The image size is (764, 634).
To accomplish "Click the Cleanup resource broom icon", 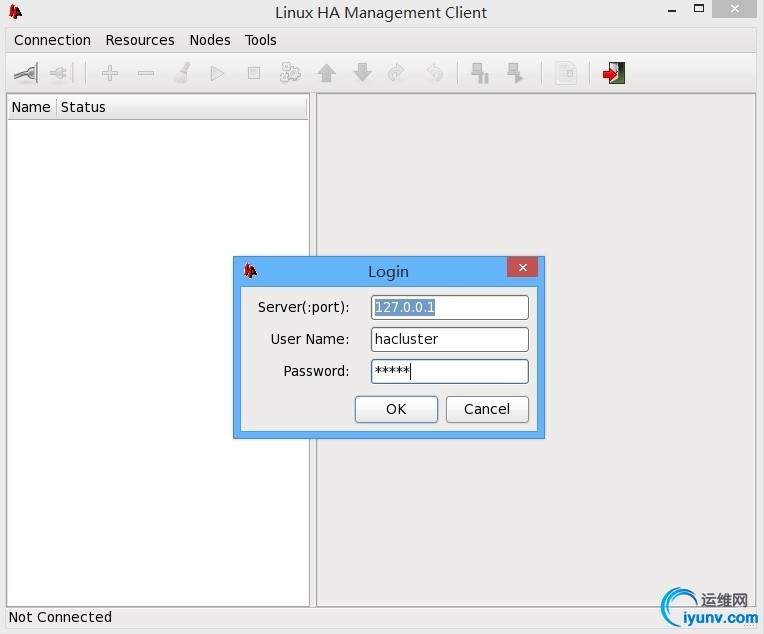I will pyautogui.click(x=182, y=74).
